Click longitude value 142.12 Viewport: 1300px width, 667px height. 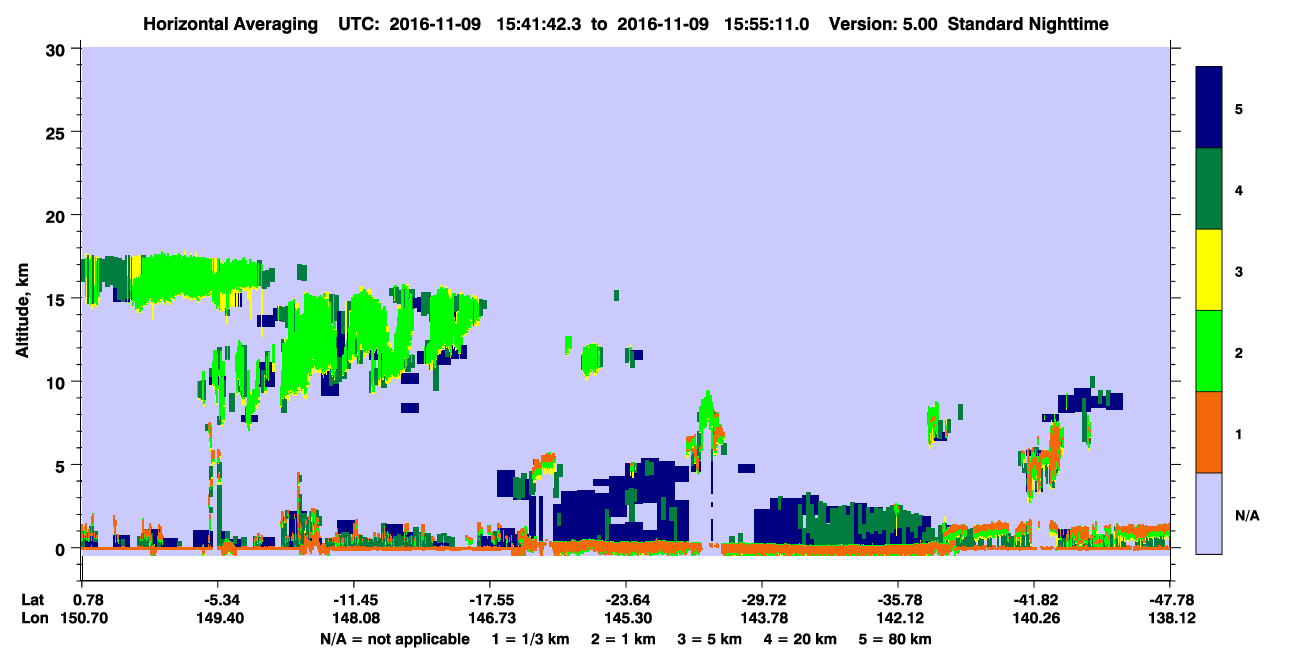click(x=898, y=619)
